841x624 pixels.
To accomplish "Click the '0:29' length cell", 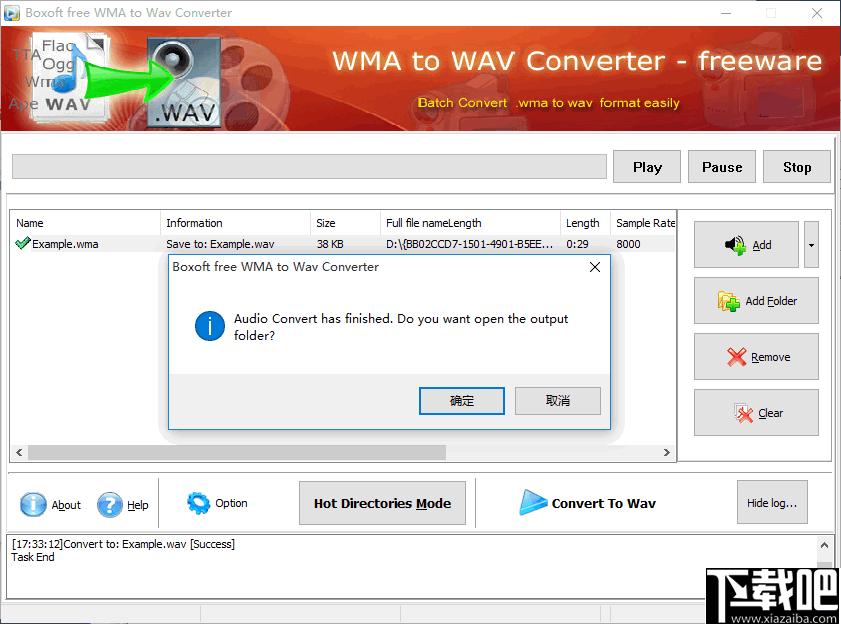I will coord(577,244).
